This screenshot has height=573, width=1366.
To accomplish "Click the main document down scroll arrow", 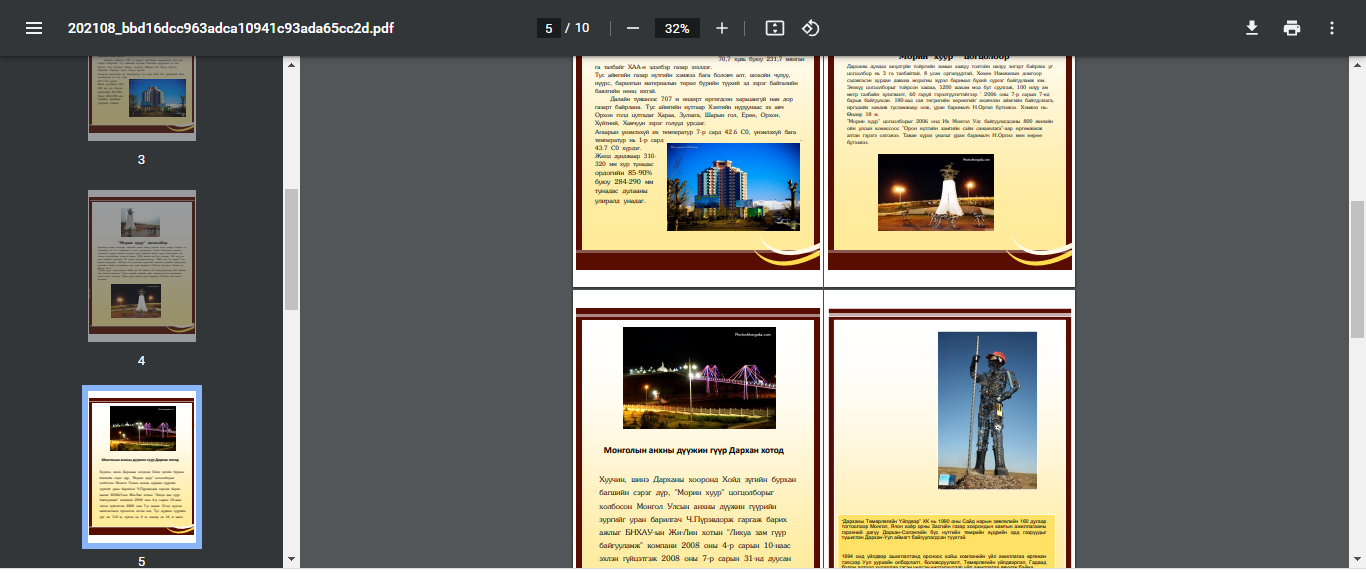I will tap(1357, 559).
